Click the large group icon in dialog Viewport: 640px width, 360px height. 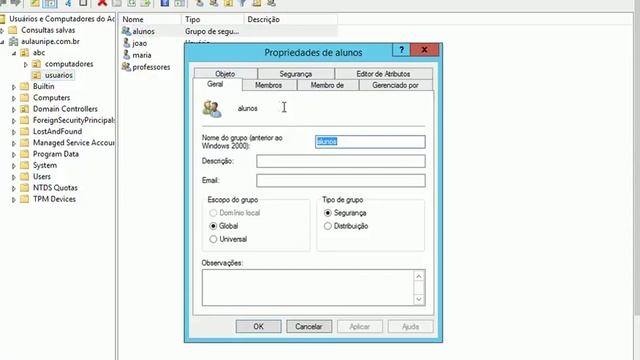point(212,109)
